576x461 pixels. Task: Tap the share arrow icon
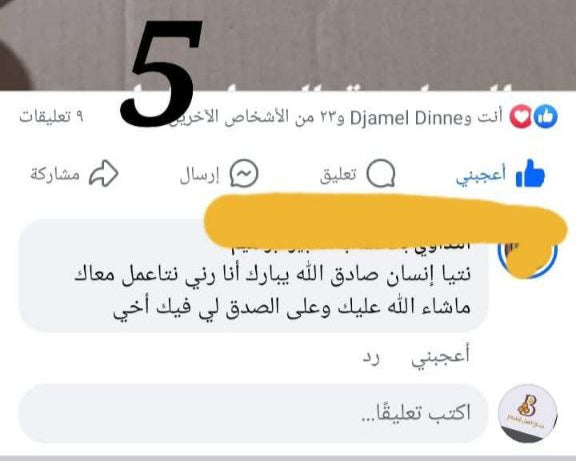coord(104,173)
